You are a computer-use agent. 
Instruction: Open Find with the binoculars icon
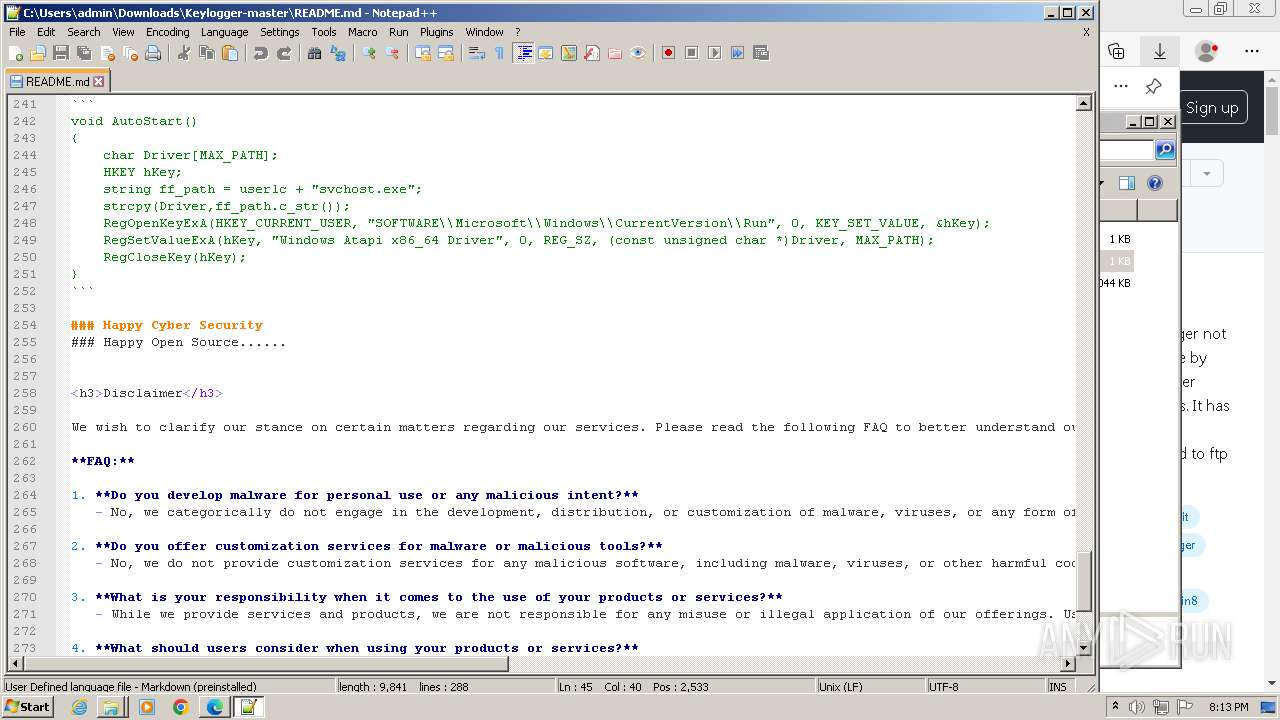pyautogui.click(x=315, y=53)
